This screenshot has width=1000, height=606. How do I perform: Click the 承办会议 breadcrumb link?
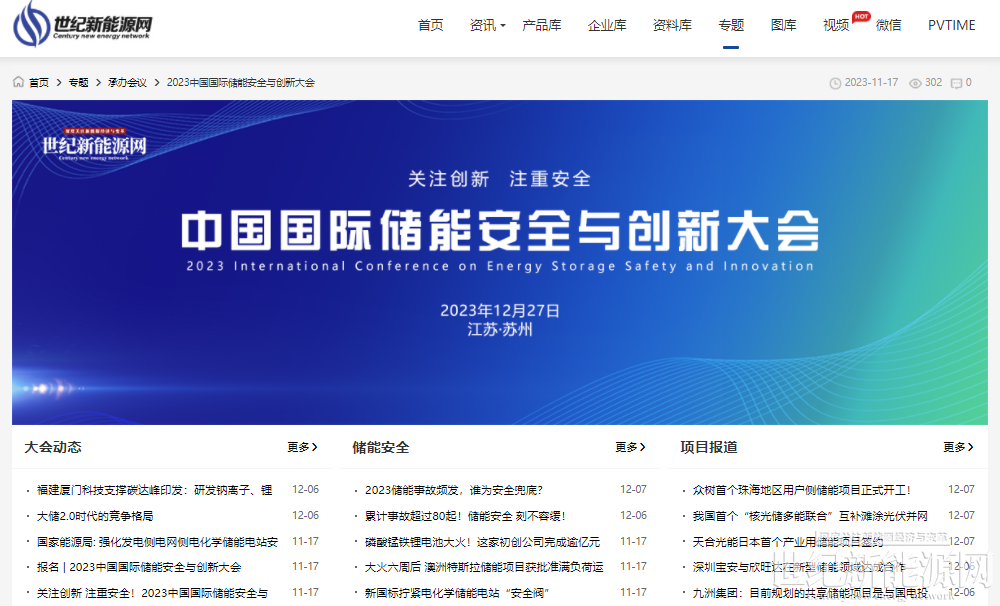coord(127,82)
